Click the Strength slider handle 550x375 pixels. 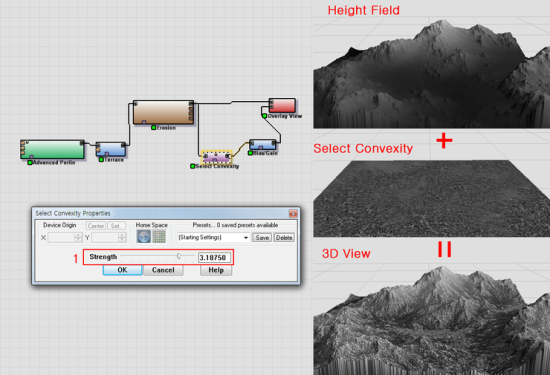tap(179, 256)
